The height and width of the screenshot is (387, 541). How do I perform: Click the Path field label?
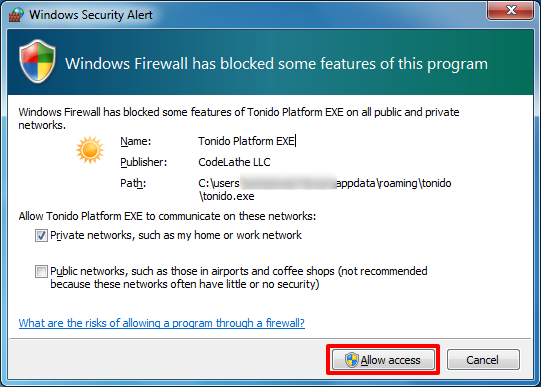133,183
